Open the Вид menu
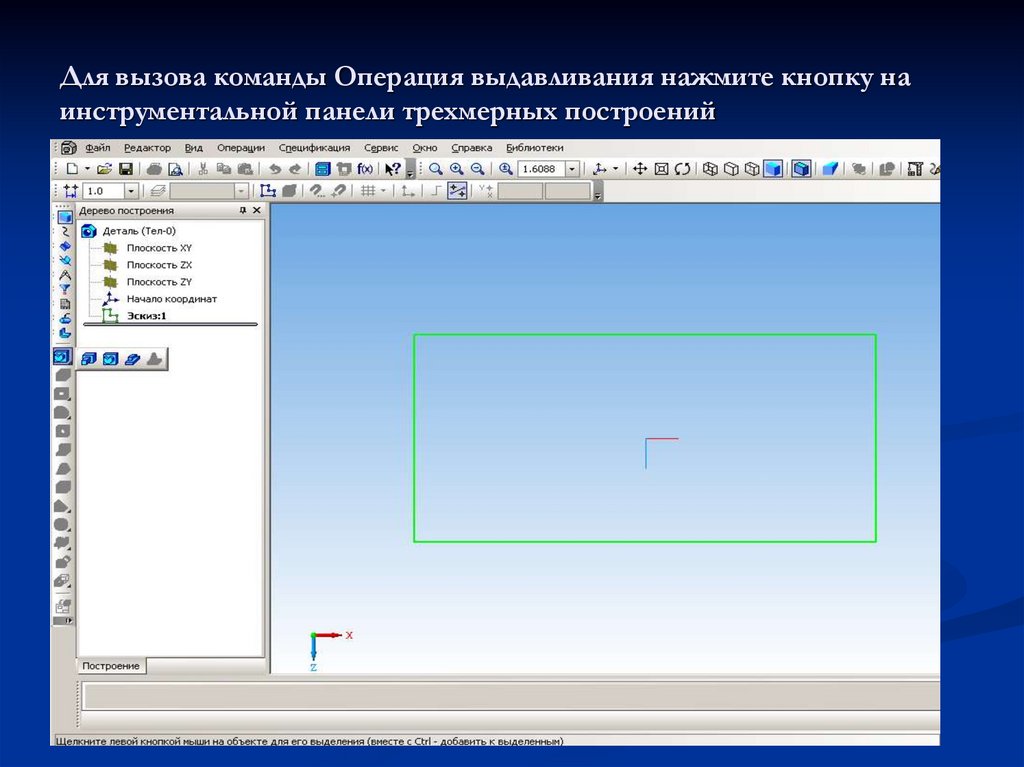The width and height of the screenshot is (1024, 767). (193, 148)
